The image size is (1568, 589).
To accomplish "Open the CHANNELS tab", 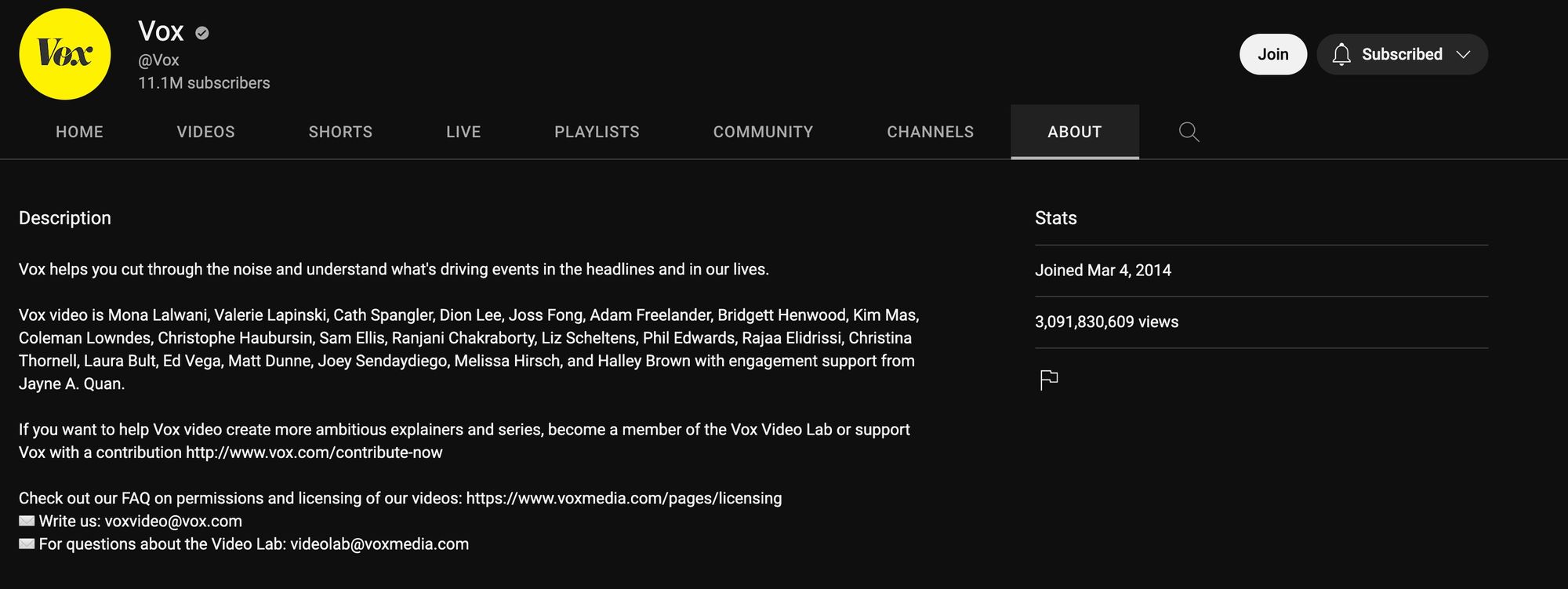I will [x=930, y=132].
